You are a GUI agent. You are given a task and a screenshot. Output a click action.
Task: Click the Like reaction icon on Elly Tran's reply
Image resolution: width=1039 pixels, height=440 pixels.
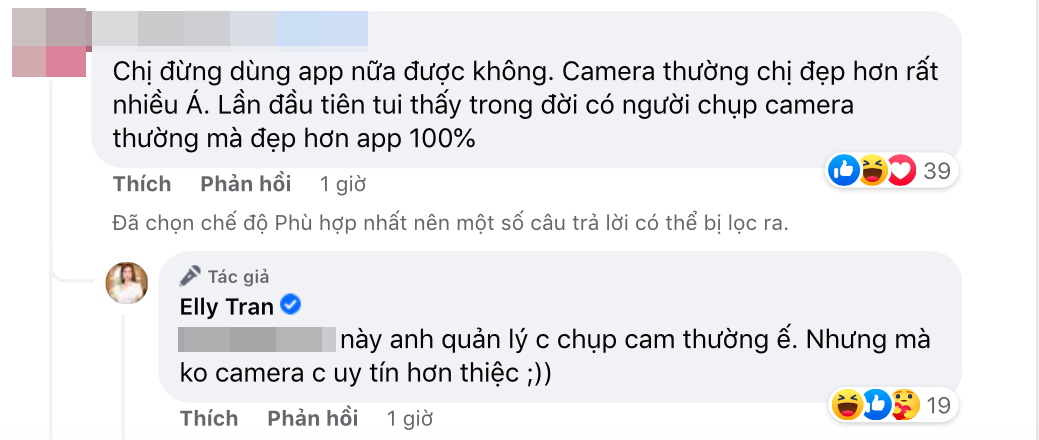877,405
